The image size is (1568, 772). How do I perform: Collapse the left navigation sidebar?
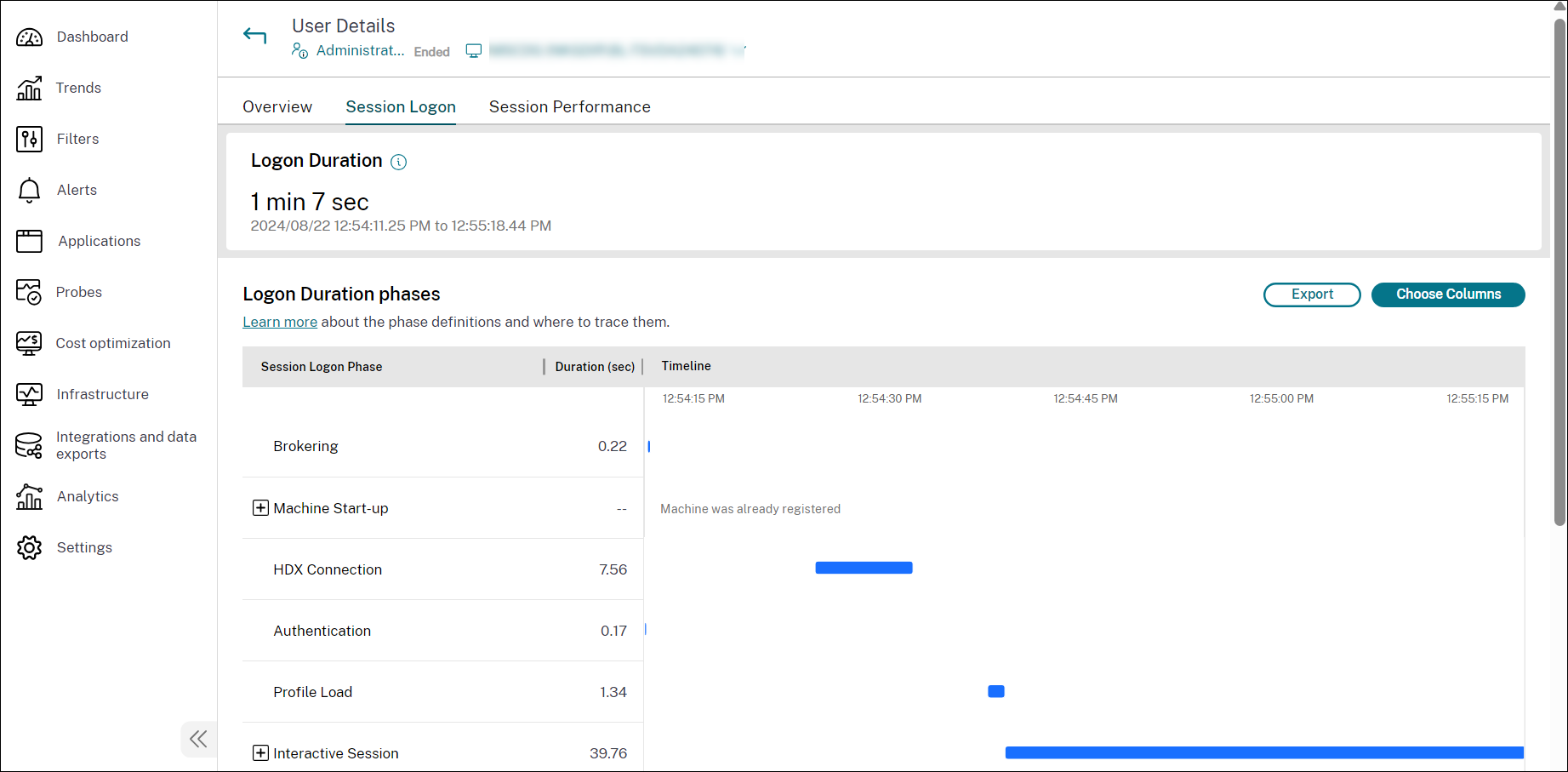coord(198,739)
